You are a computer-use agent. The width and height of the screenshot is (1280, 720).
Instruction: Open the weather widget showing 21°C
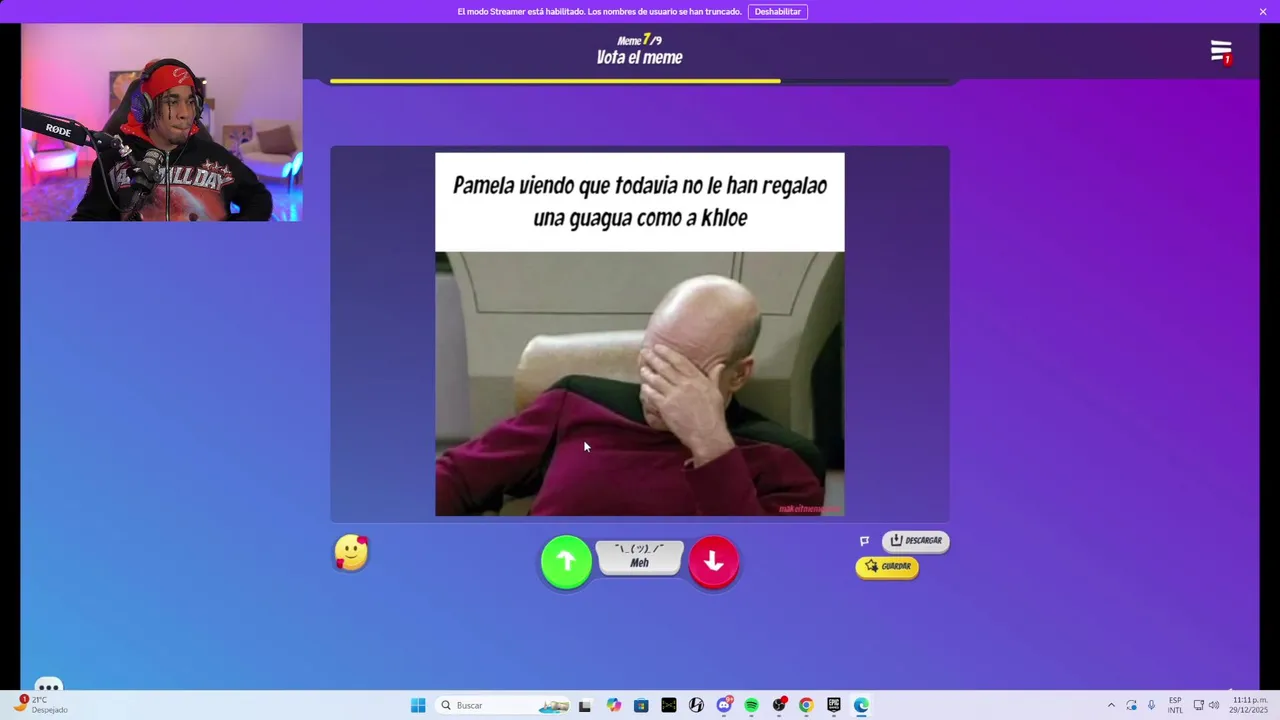click(x=42, y=705)
